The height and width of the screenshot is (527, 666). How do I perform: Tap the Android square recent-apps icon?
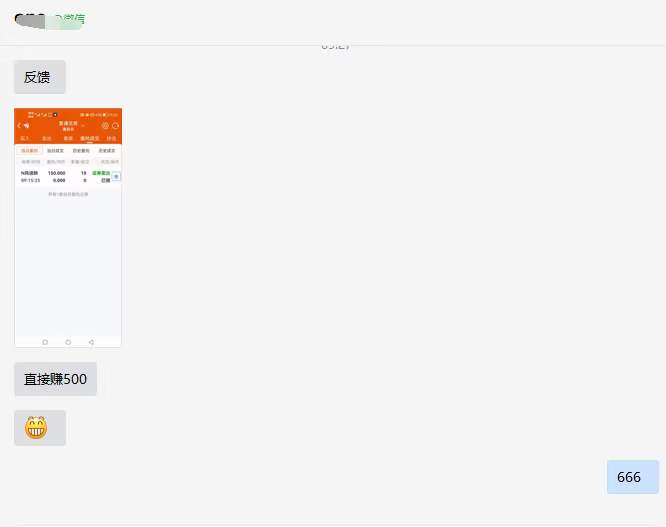45,342
